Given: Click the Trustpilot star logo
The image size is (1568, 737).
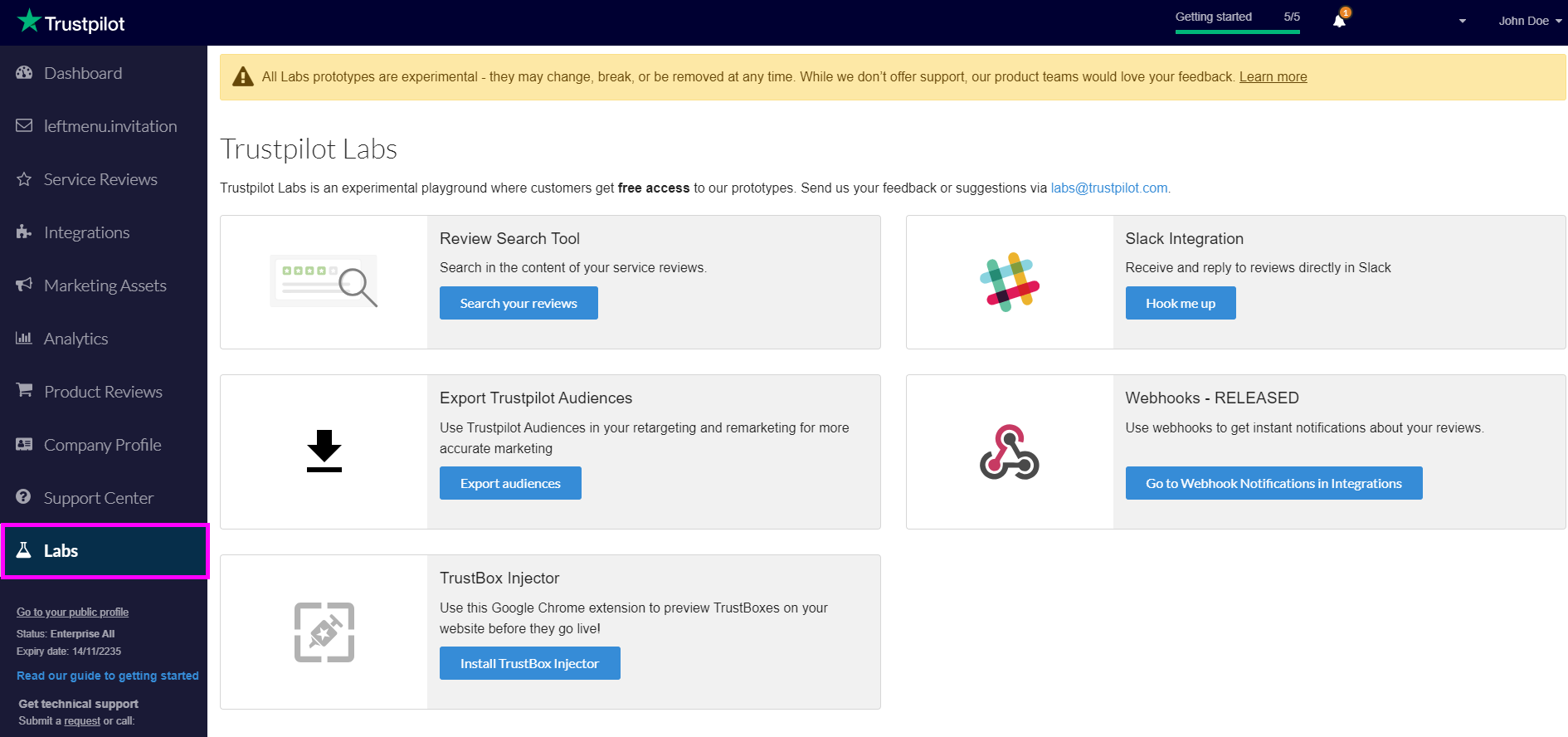Looking at the screenshot, I should [x=29, y=21].
